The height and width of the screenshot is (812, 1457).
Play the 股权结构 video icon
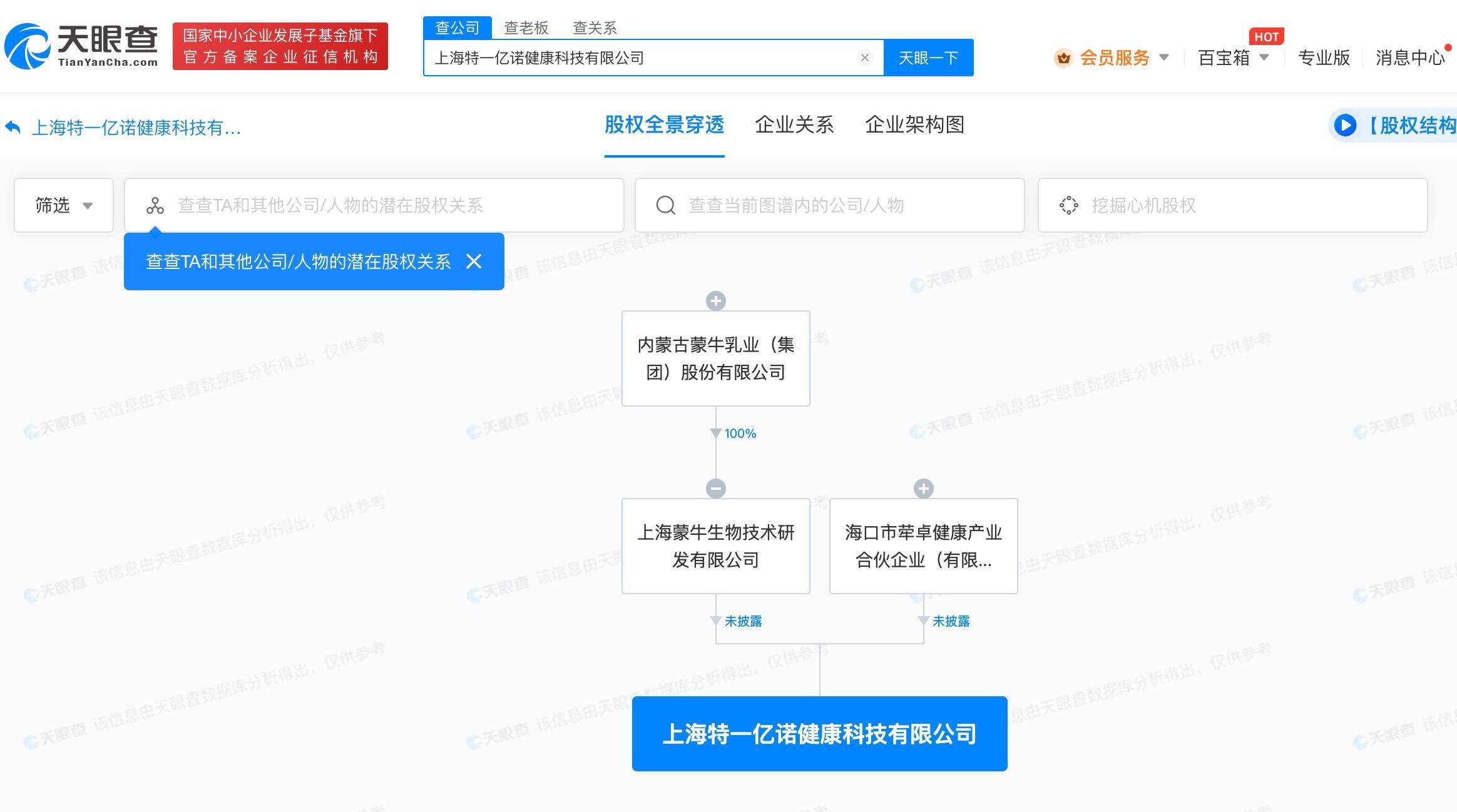pos(1345,125)
